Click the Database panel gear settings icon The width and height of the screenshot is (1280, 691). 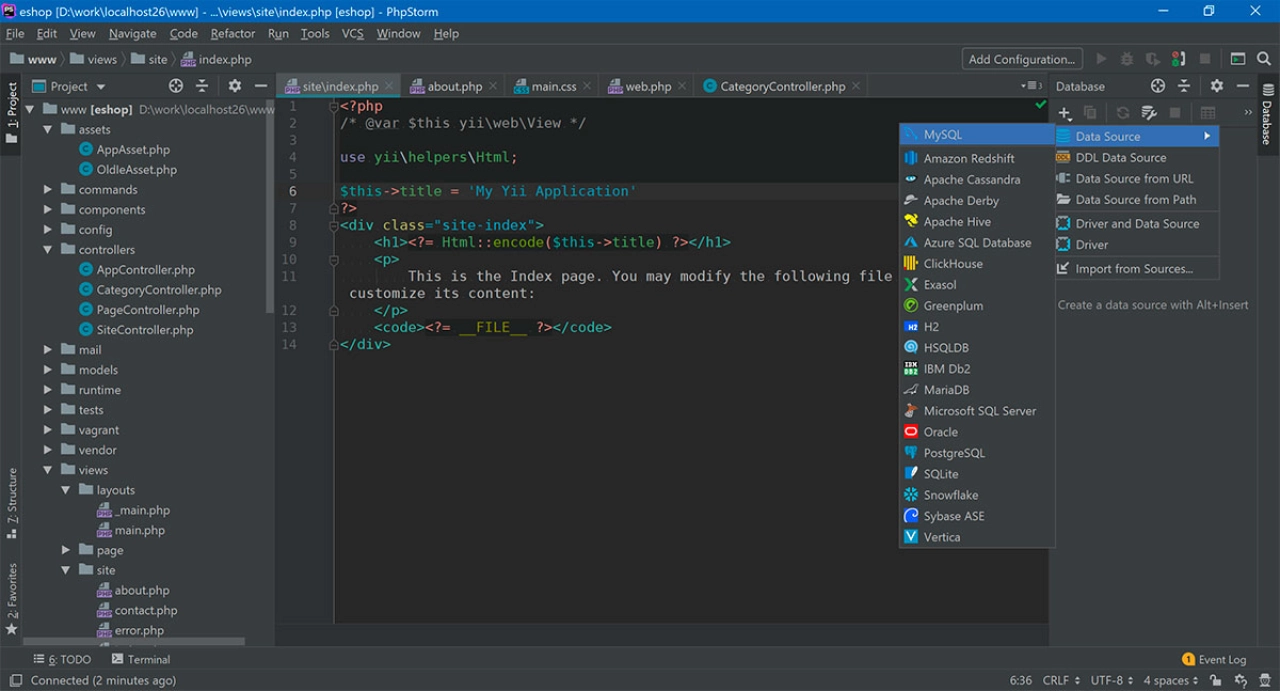(x=1217, y=86)
